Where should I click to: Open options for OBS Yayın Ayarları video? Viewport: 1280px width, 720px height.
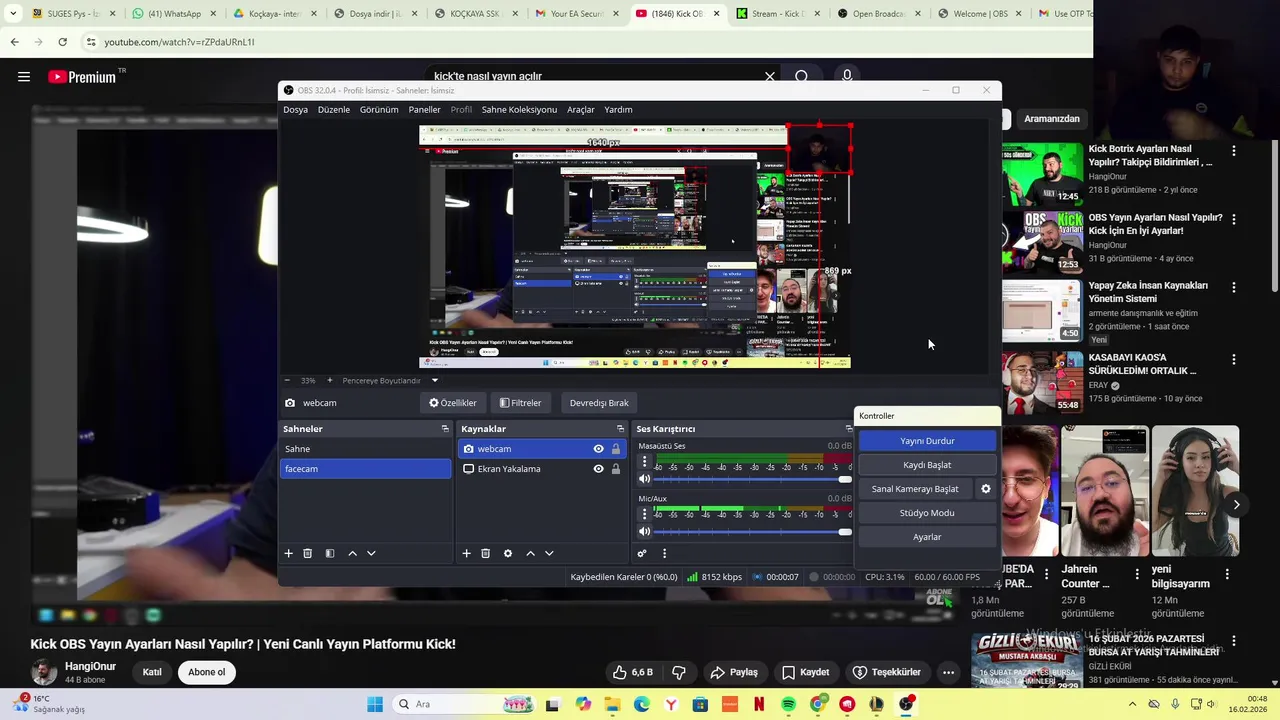tap(1233, 219)
